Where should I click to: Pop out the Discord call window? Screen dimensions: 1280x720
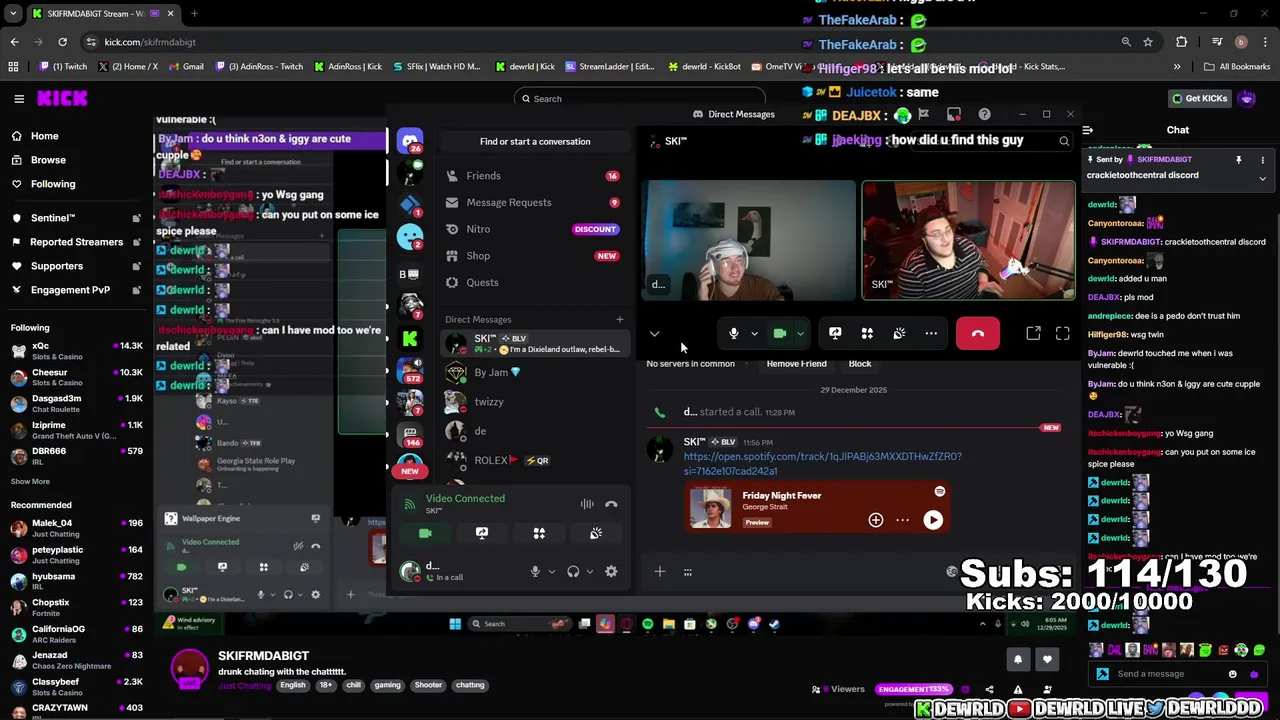(x=1033, y=333)
